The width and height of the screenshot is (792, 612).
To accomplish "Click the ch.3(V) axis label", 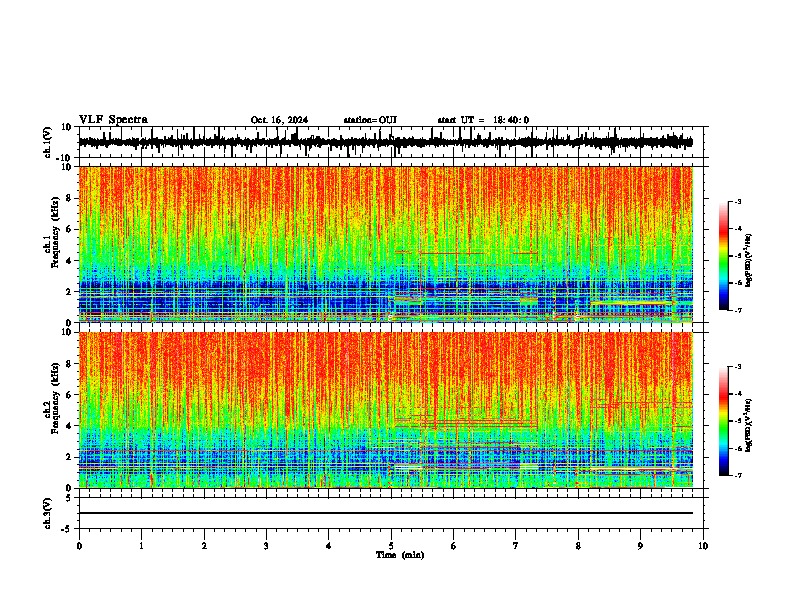I will coord(48,513).
